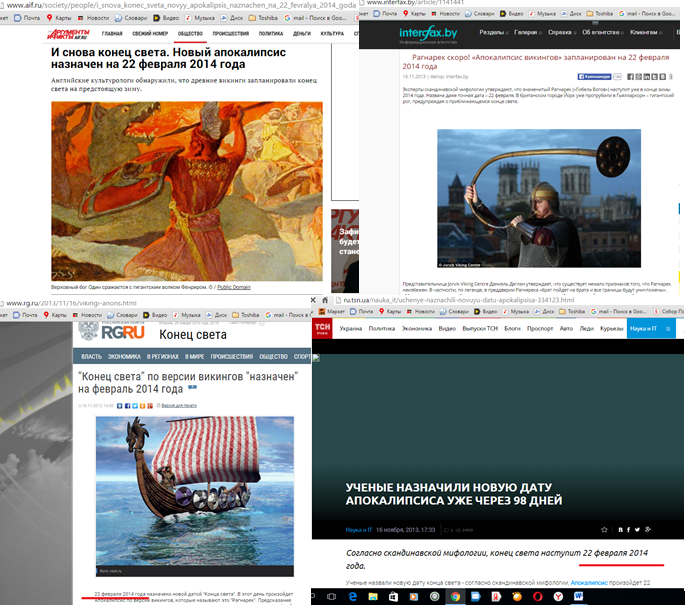Click the Аргументы и Факты logo
The width and height of the screenshot is (685, 609).
(x=69, y=35)
